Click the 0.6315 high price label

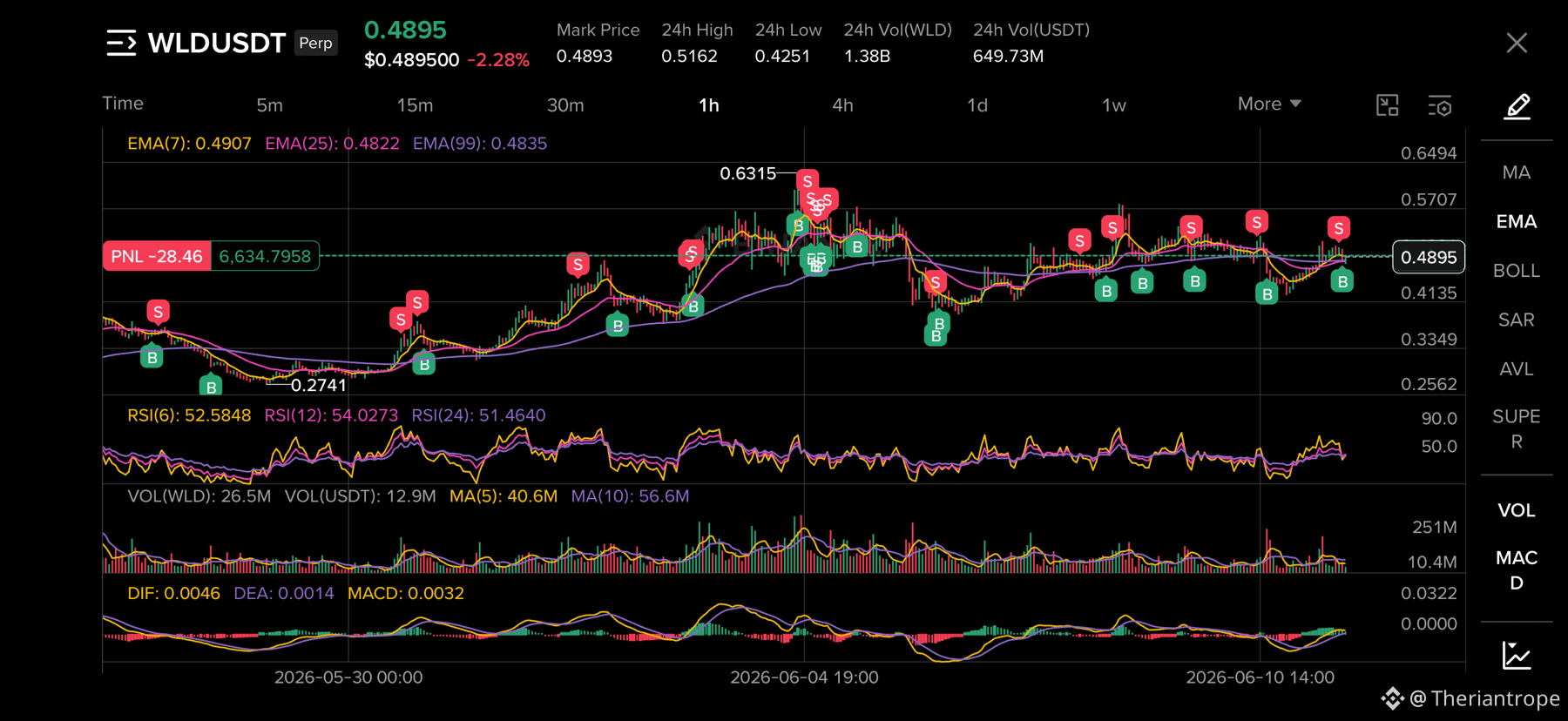(747, 173)
